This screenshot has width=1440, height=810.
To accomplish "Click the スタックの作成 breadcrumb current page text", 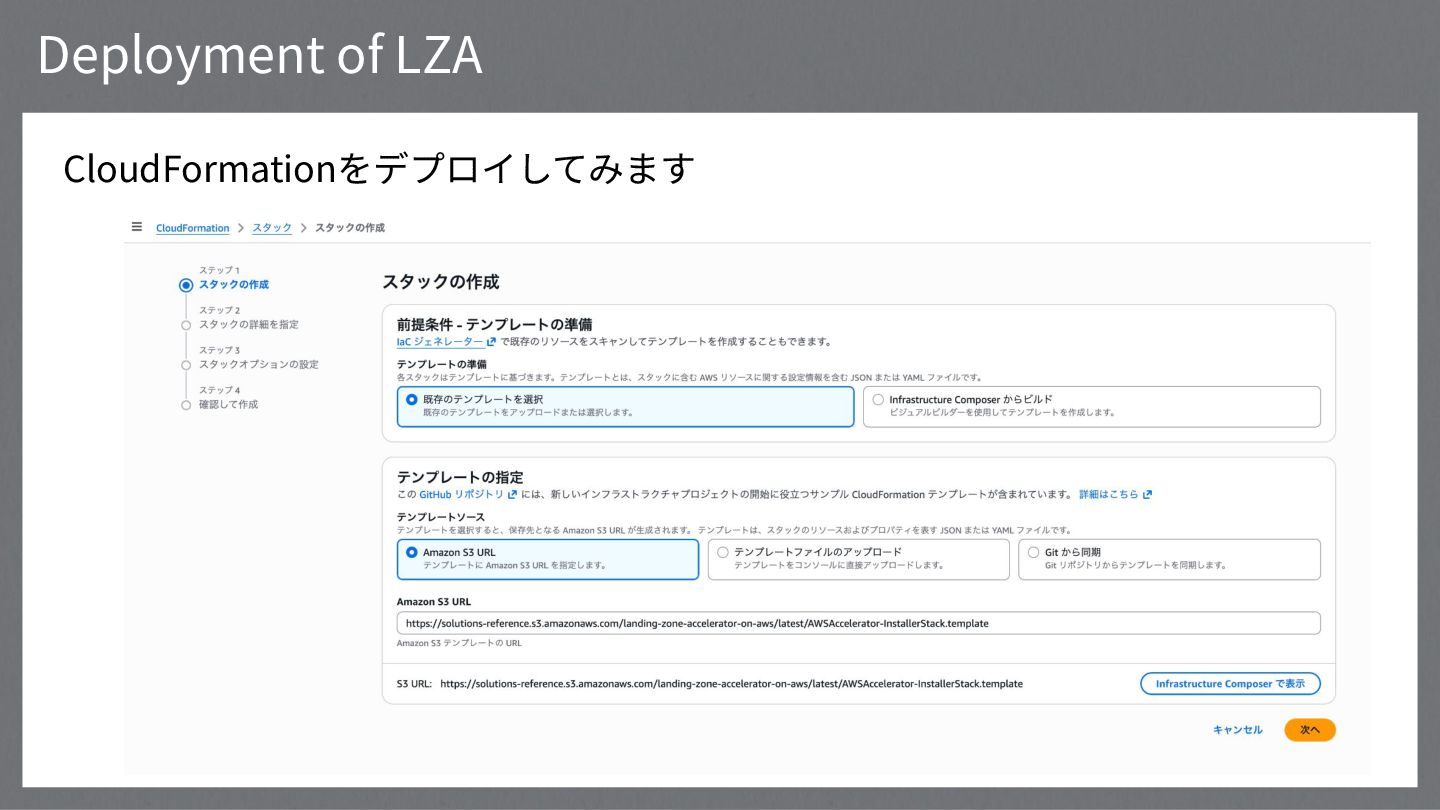I will coord(350,228).
